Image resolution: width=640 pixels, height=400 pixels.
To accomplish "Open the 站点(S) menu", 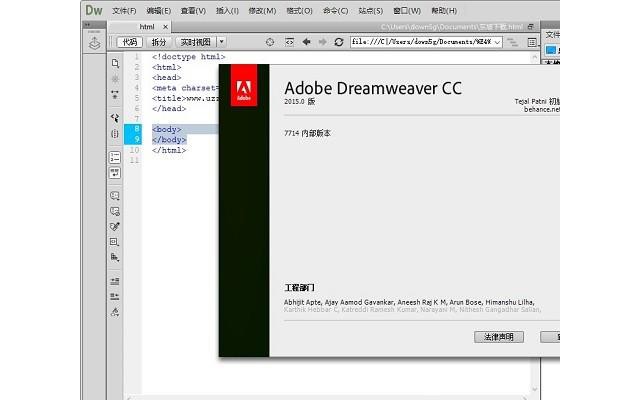I will pos(371,11).
